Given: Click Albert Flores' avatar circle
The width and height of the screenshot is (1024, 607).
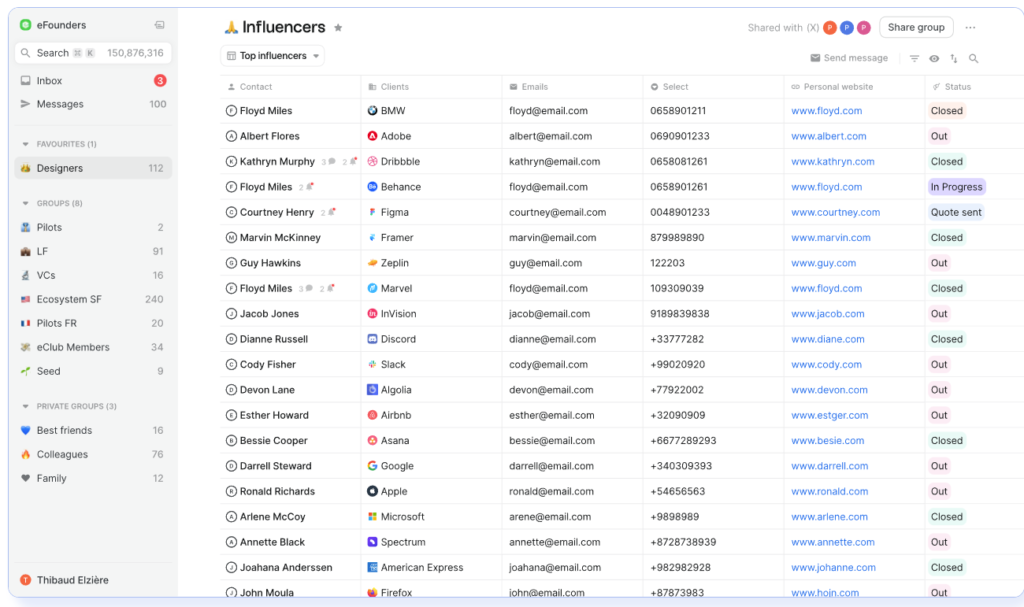Looking at the screenshot, I should (231, 136).
